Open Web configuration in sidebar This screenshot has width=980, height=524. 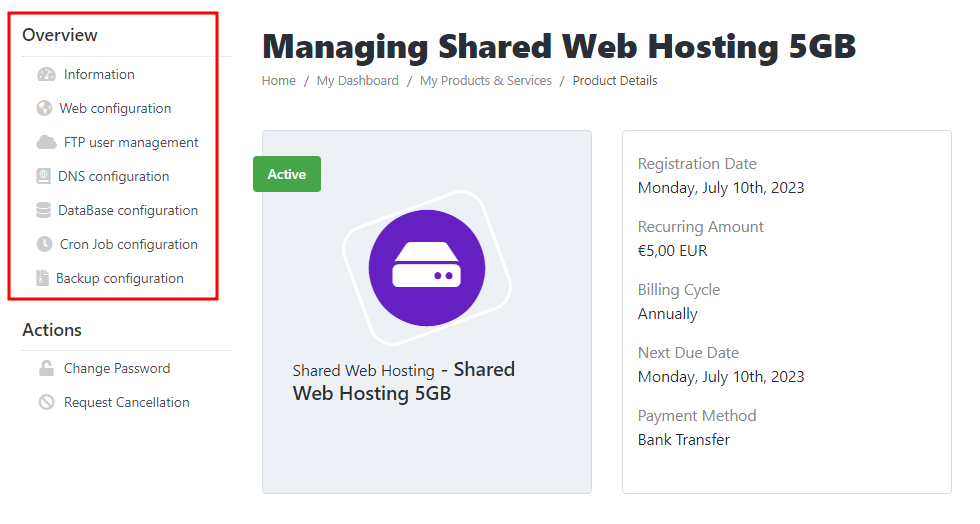coord(115,108)
